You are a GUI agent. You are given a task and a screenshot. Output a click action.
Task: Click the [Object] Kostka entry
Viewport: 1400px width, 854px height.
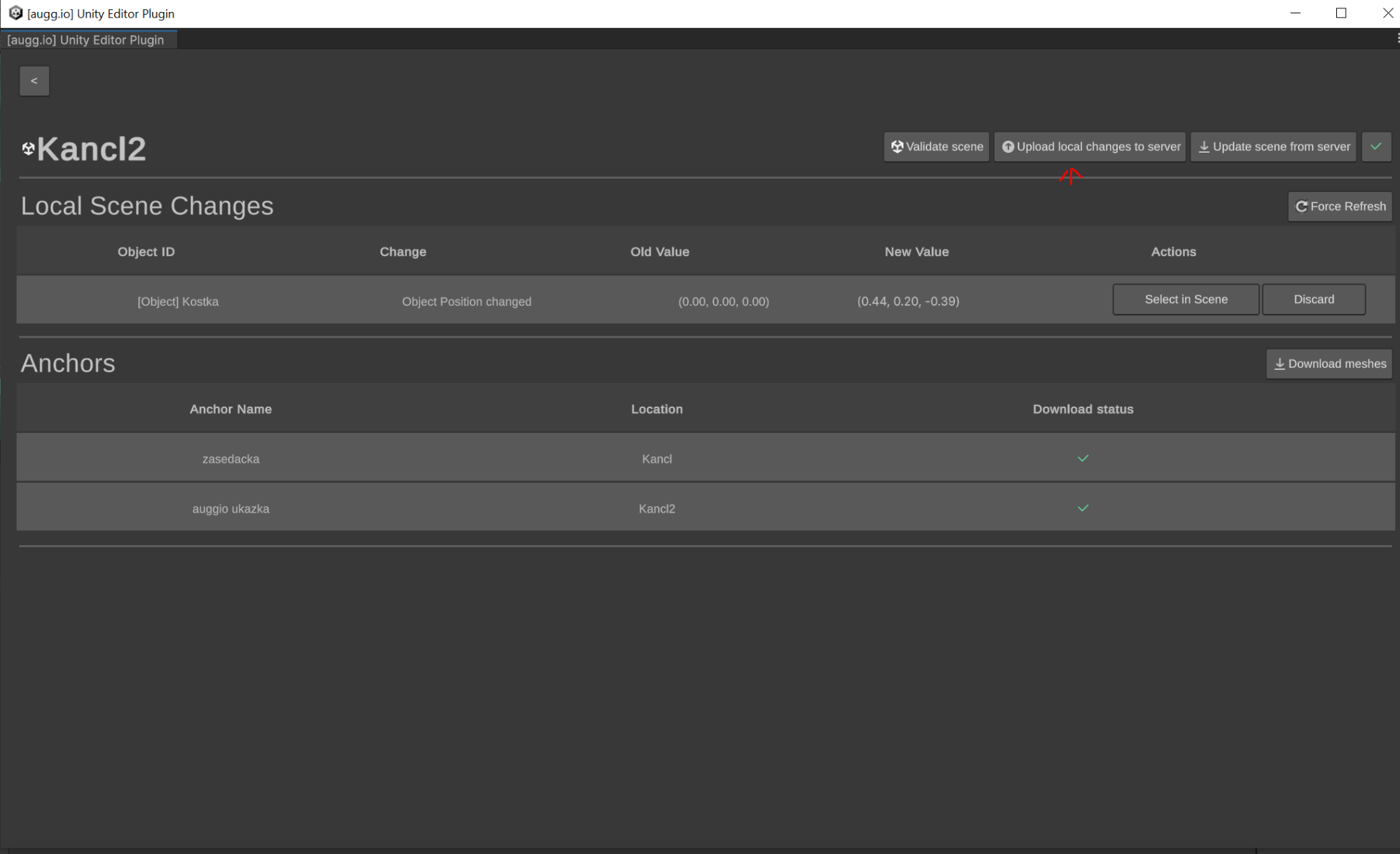point(178,301)
